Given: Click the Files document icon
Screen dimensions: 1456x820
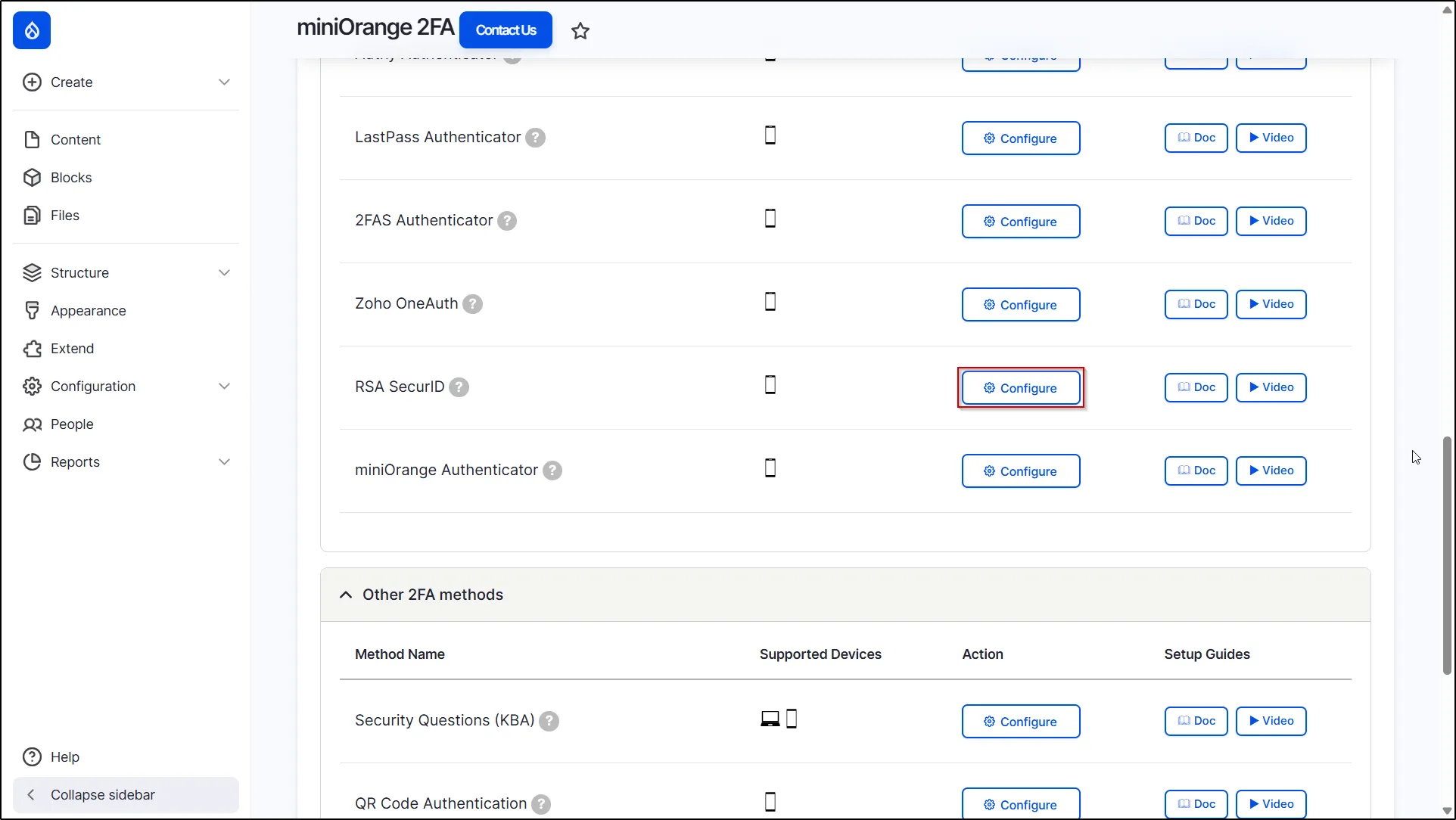Looking at the screenshot, I should tap(32, 215).
